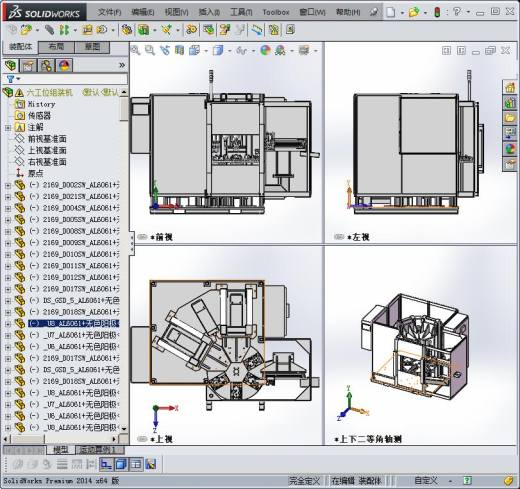Click the Zoom to Fit magnifier icon
Screen dimensions: 520x489
click(x=135, y=50)
